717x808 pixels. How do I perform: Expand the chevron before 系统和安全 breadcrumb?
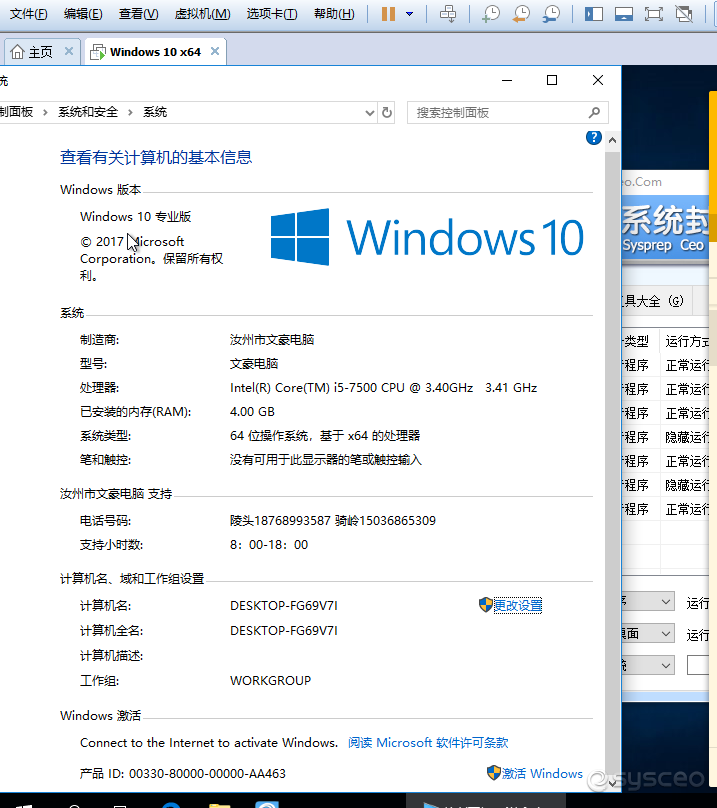(x=45, y=112)
